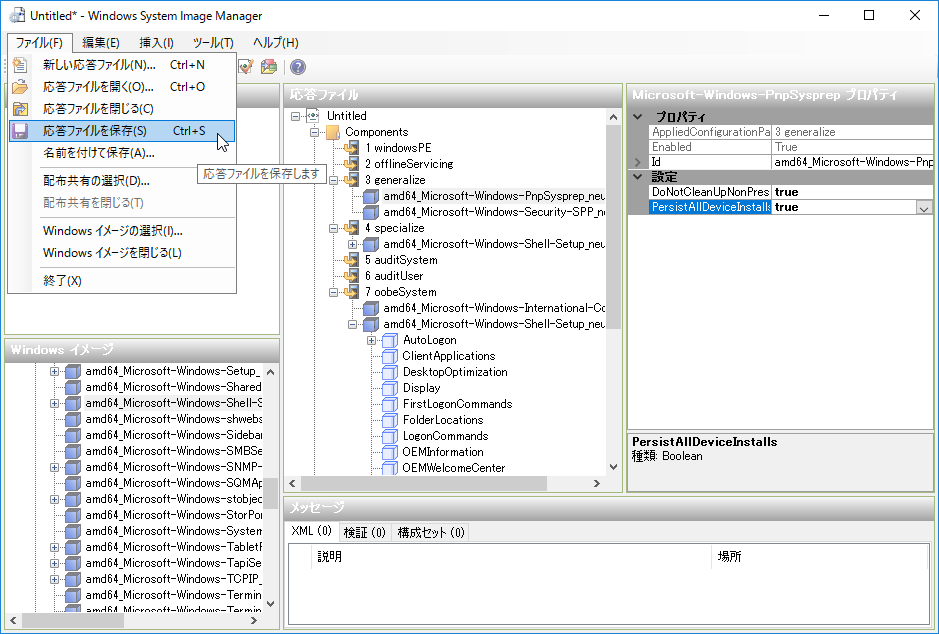Viewport: 939px width, 634px height.
Task: Select Windows イメージを閉じる(L) menu entry
Action: click(x=122, y=253)
